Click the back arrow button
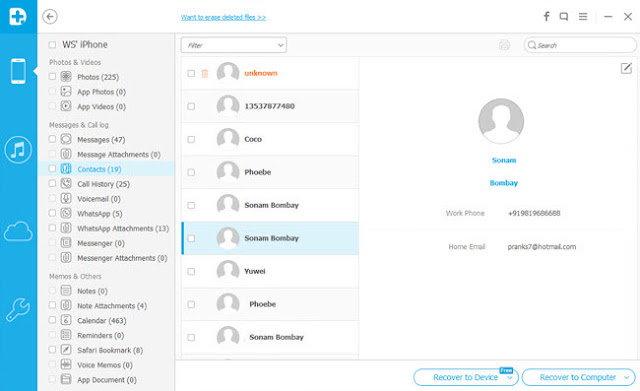The image size is (640, 391). pyautogui.click(x=50, y=17)
